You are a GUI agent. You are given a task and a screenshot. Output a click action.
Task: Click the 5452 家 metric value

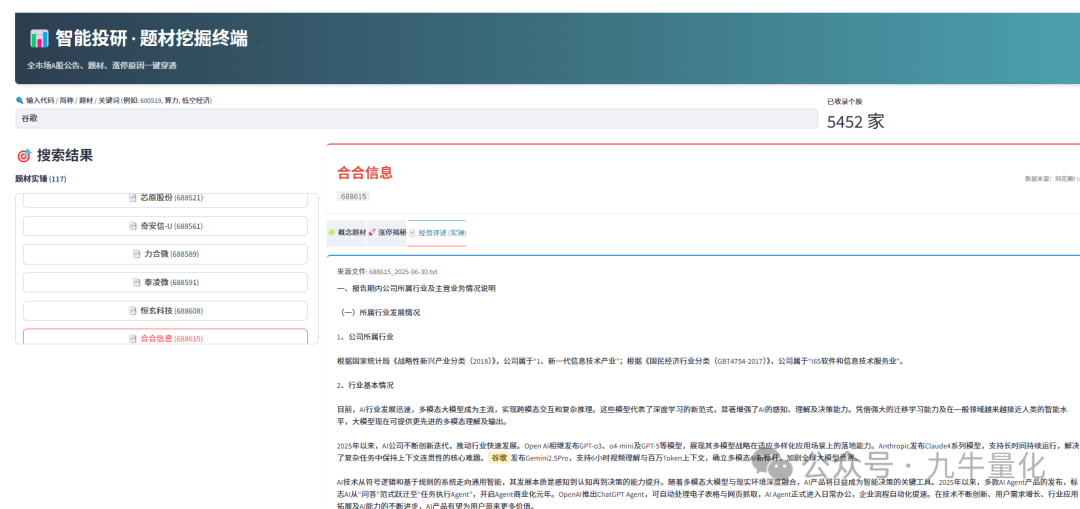[855, 122]
